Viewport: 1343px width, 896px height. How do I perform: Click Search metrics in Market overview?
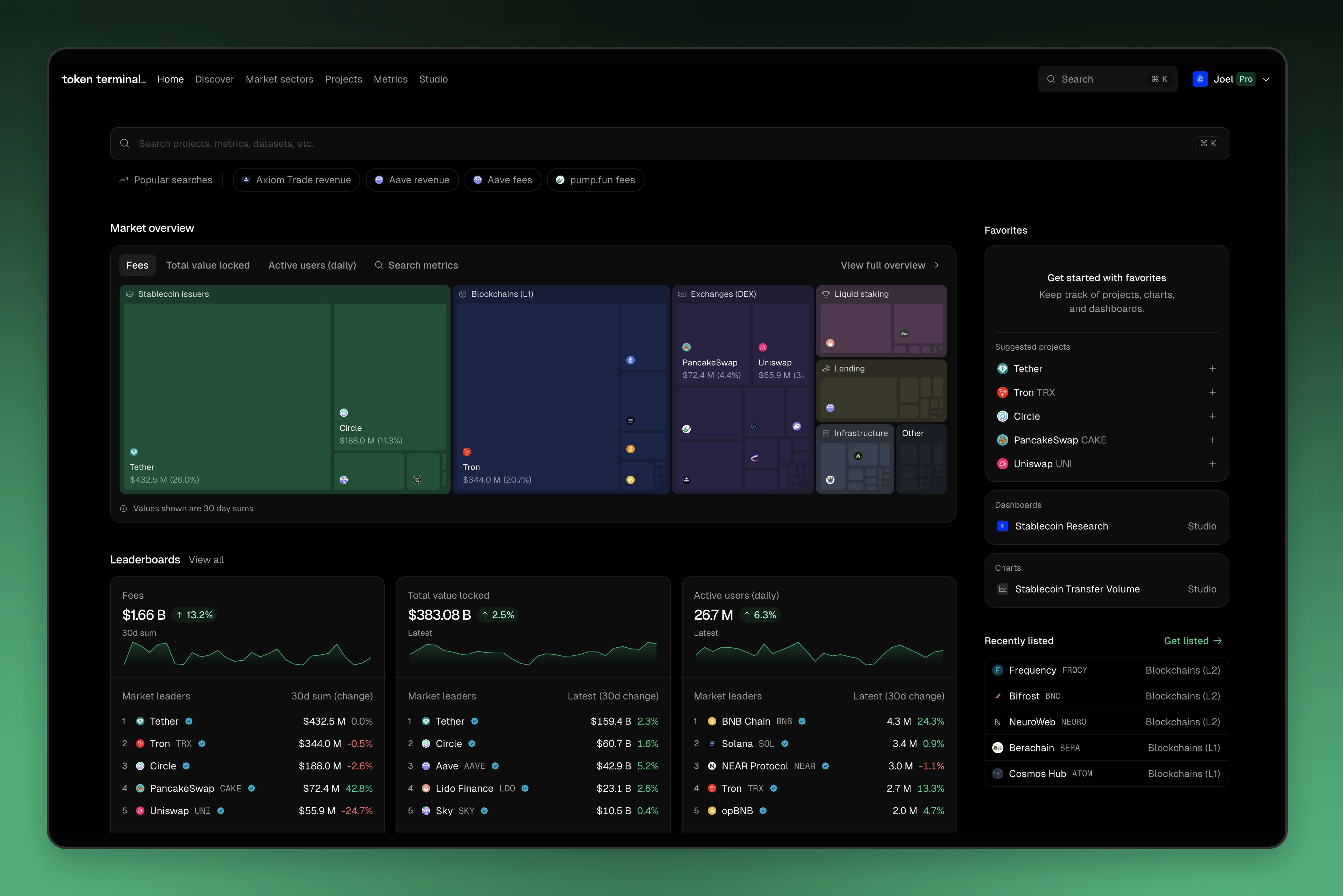(416, 265)
